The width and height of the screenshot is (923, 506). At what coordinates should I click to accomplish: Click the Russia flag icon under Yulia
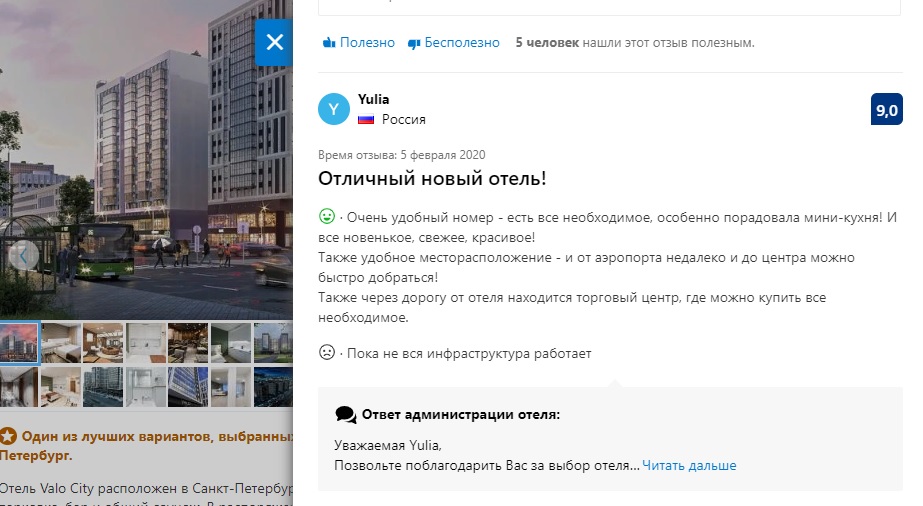366,119
